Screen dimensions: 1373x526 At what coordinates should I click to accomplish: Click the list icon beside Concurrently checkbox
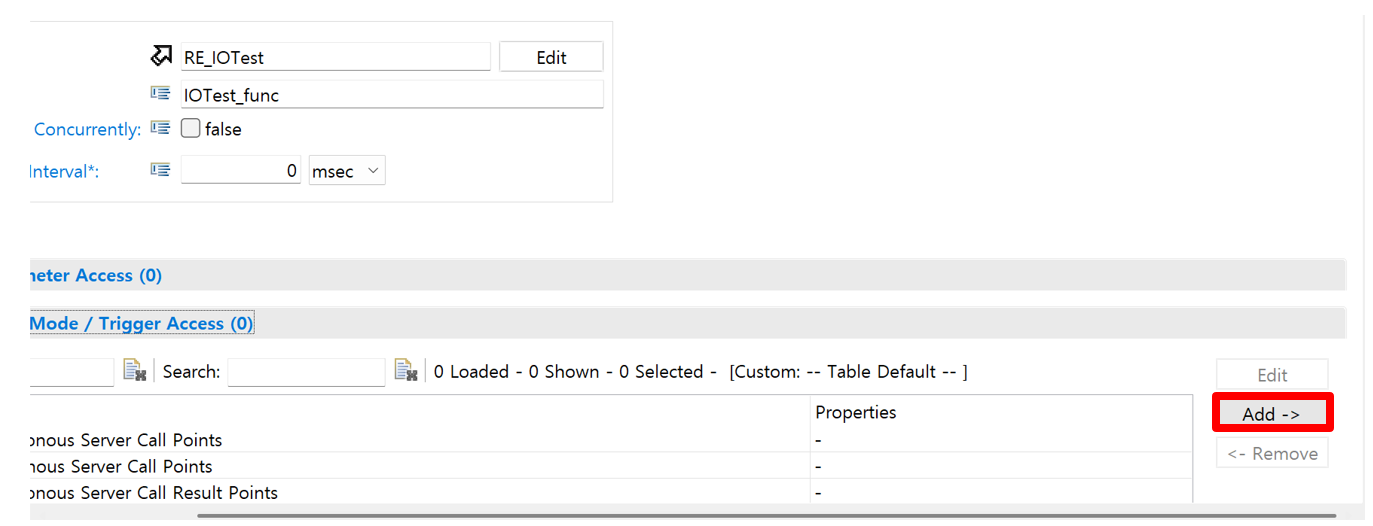(x=160, y=128)
